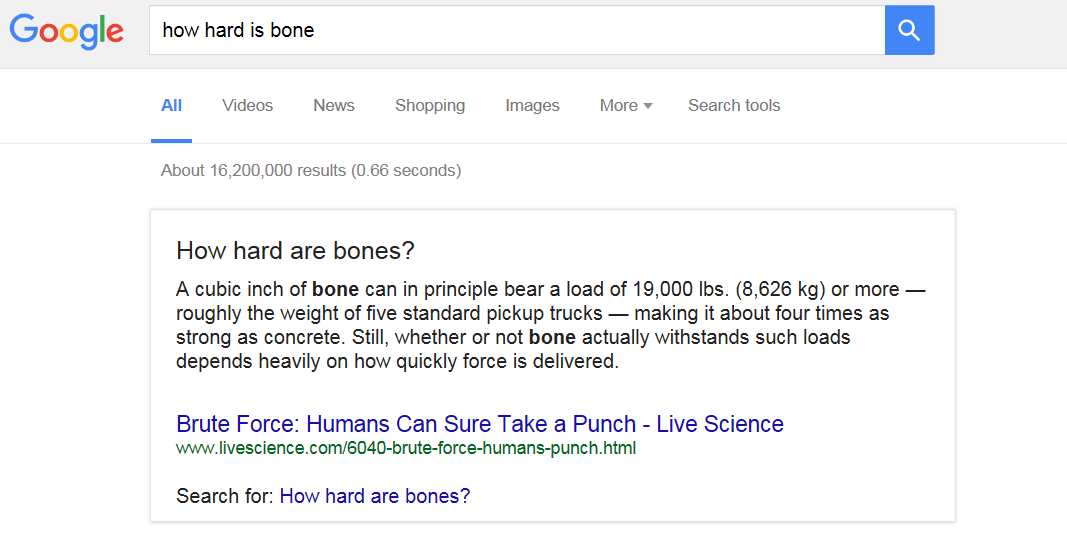Open the News results tab
This screenshot has width=1067, height=539.
coord(334,106)
